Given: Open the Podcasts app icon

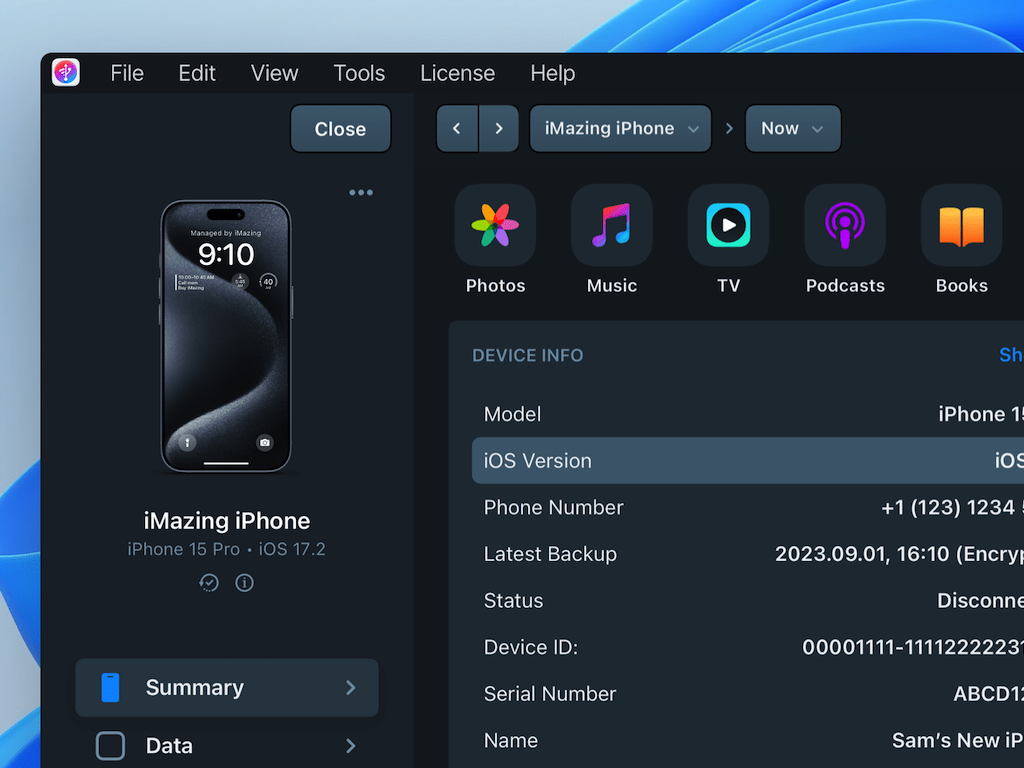Looking at the screenshot, I should click(845, 225).
